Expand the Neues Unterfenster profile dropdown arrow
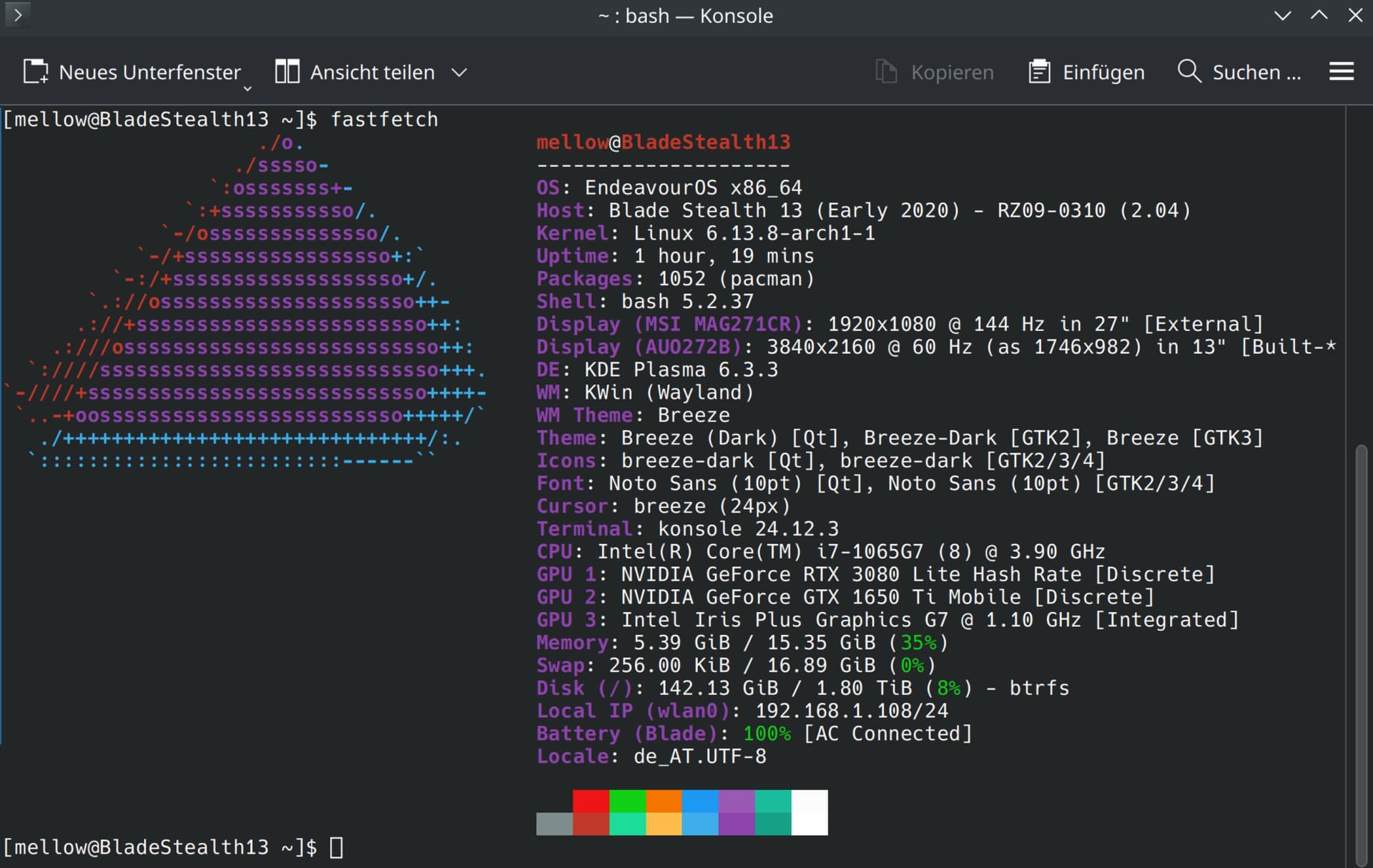 click(247, 88)
